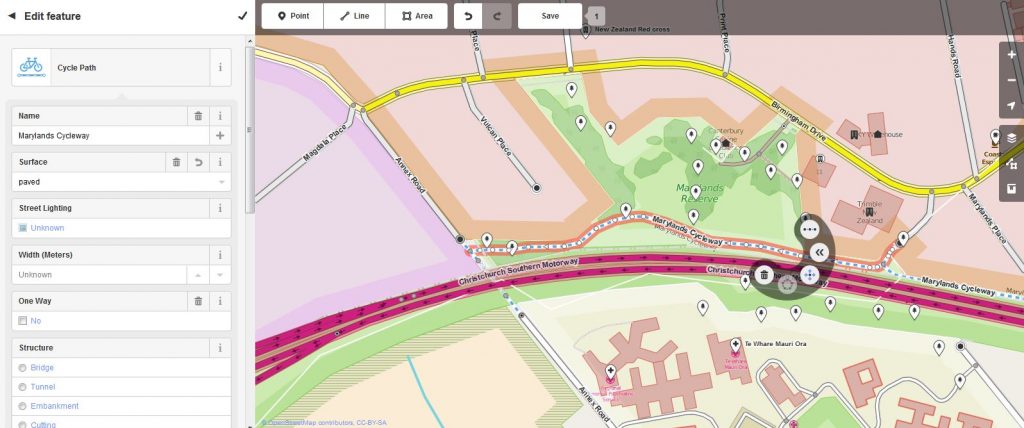Show info for the Street Lighting field
Screen dimensions: 1024x428
tap(220, 208)
